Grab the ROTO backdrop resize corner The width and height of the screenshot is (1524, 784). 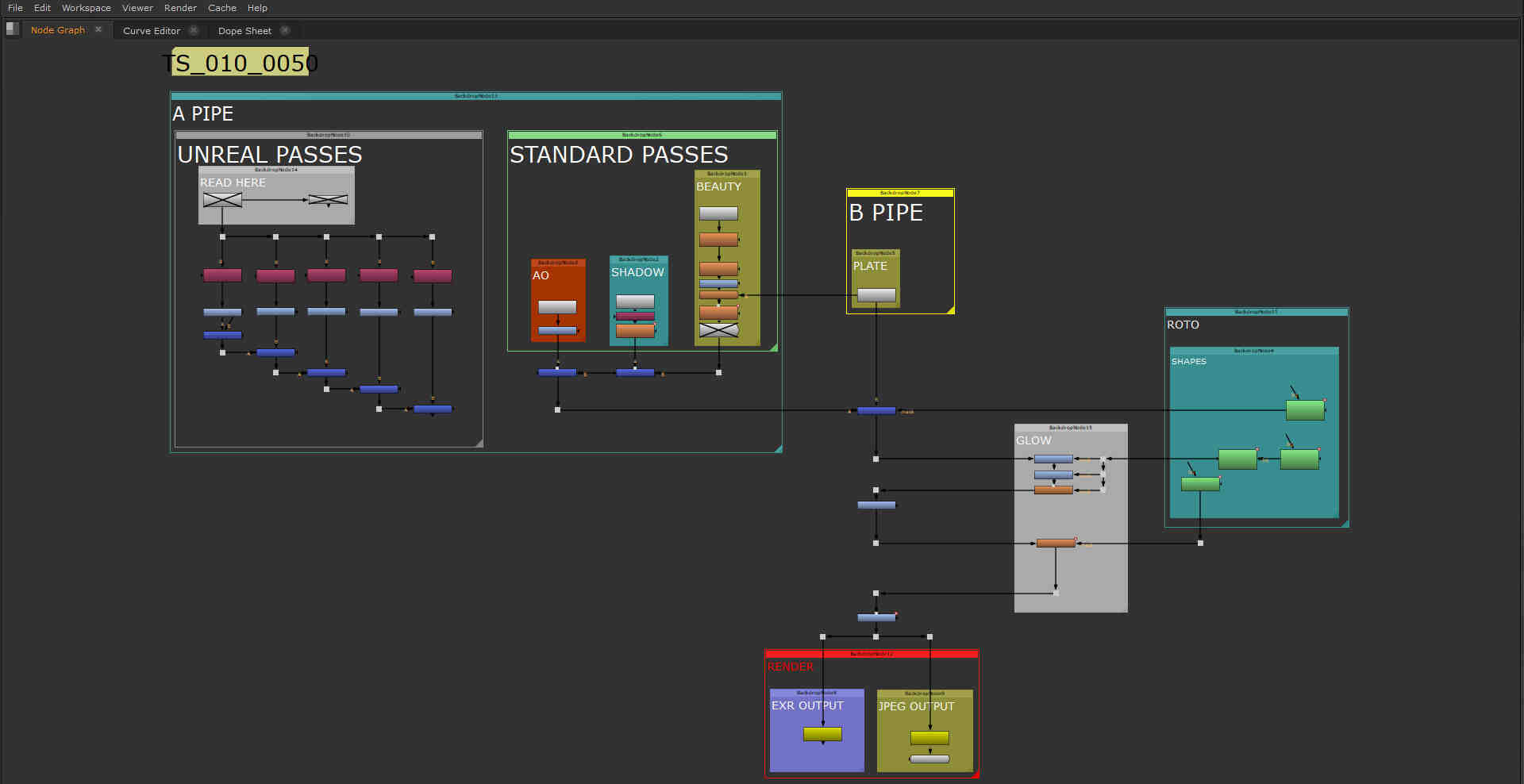(x=1345, y=523)
